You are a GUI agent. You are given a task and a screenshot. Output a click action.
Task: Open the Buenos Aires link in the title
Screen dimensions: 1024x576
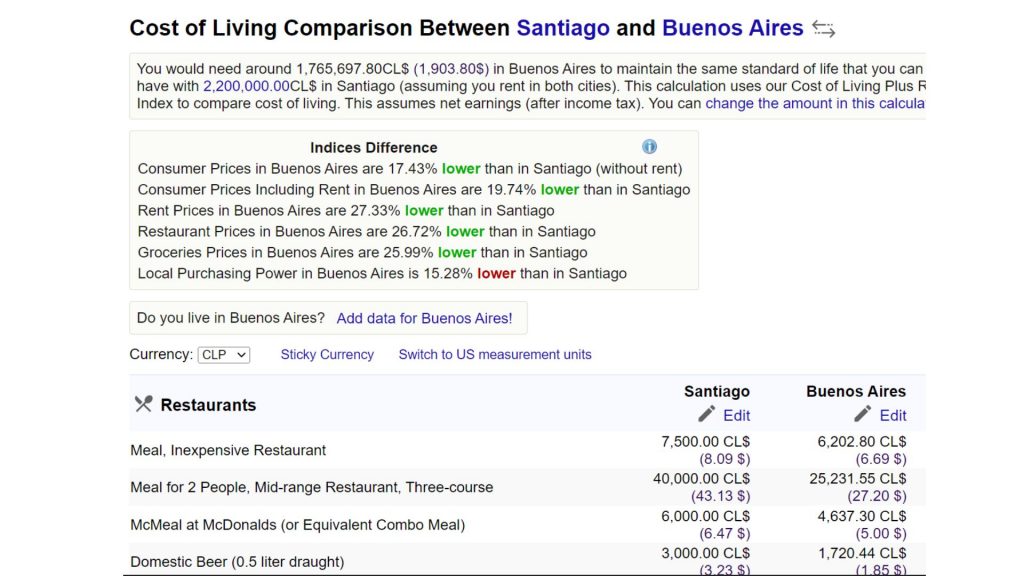(732, 28)
